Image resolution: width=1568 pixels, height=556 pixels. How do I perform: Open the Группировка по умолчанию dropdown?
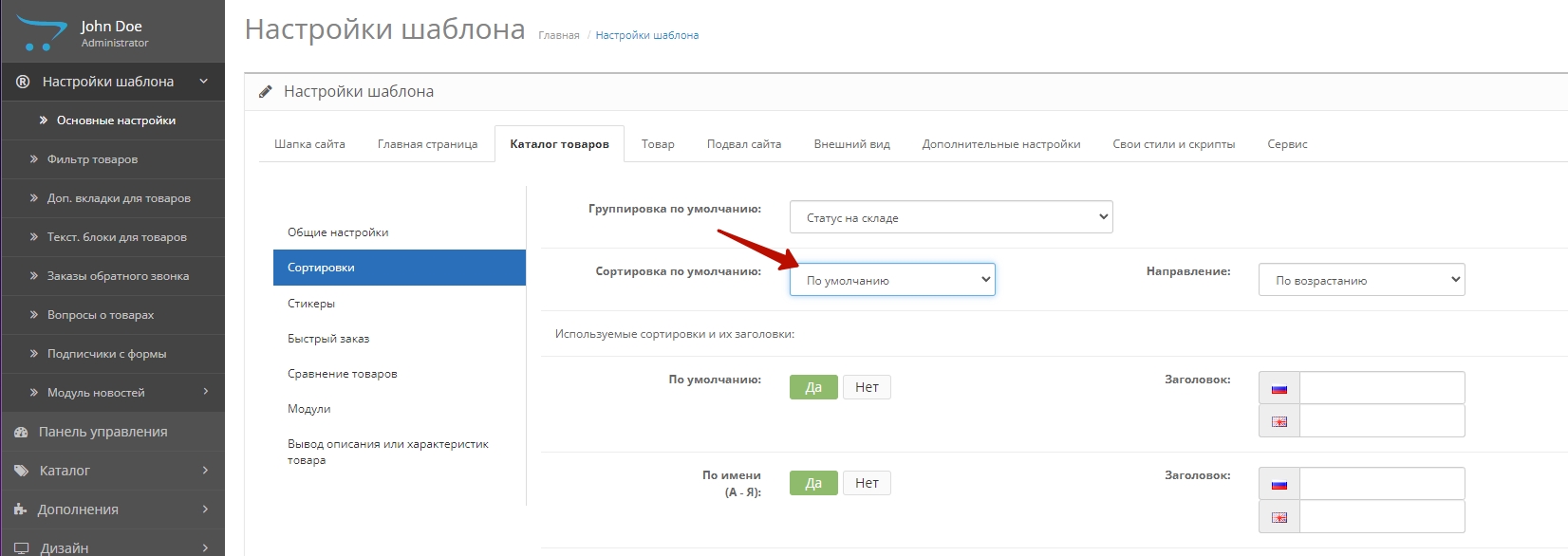click(950, 217)
